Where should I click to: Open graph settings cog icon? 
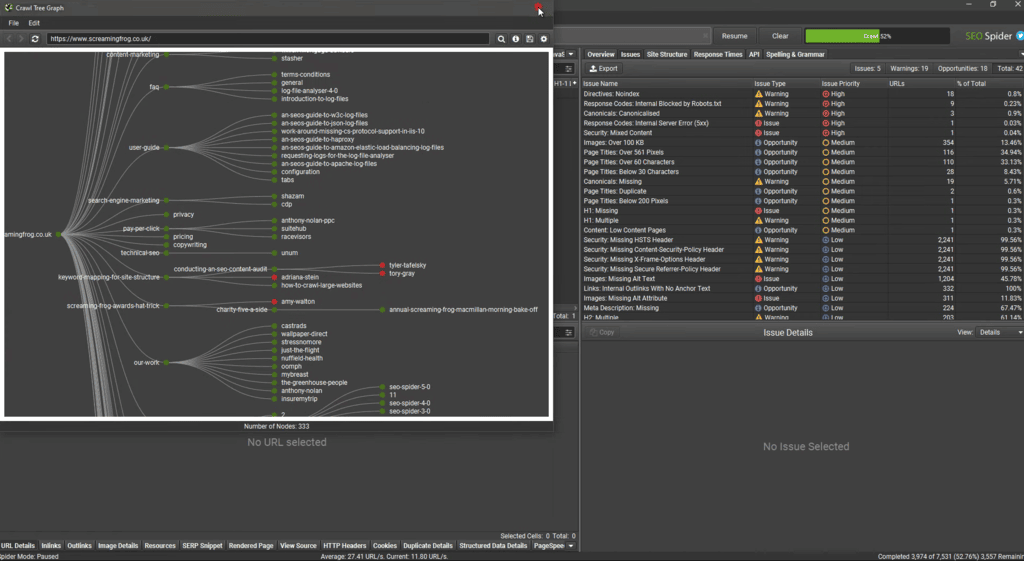coord(543,39)
